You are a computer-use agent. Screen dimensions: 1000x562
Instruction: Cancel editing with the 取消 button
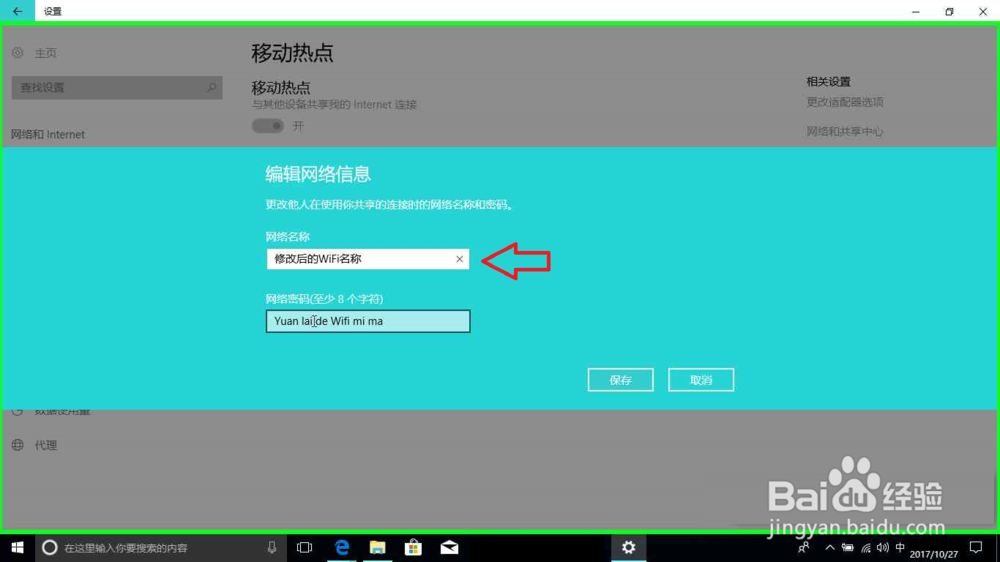tap(701, 380)
